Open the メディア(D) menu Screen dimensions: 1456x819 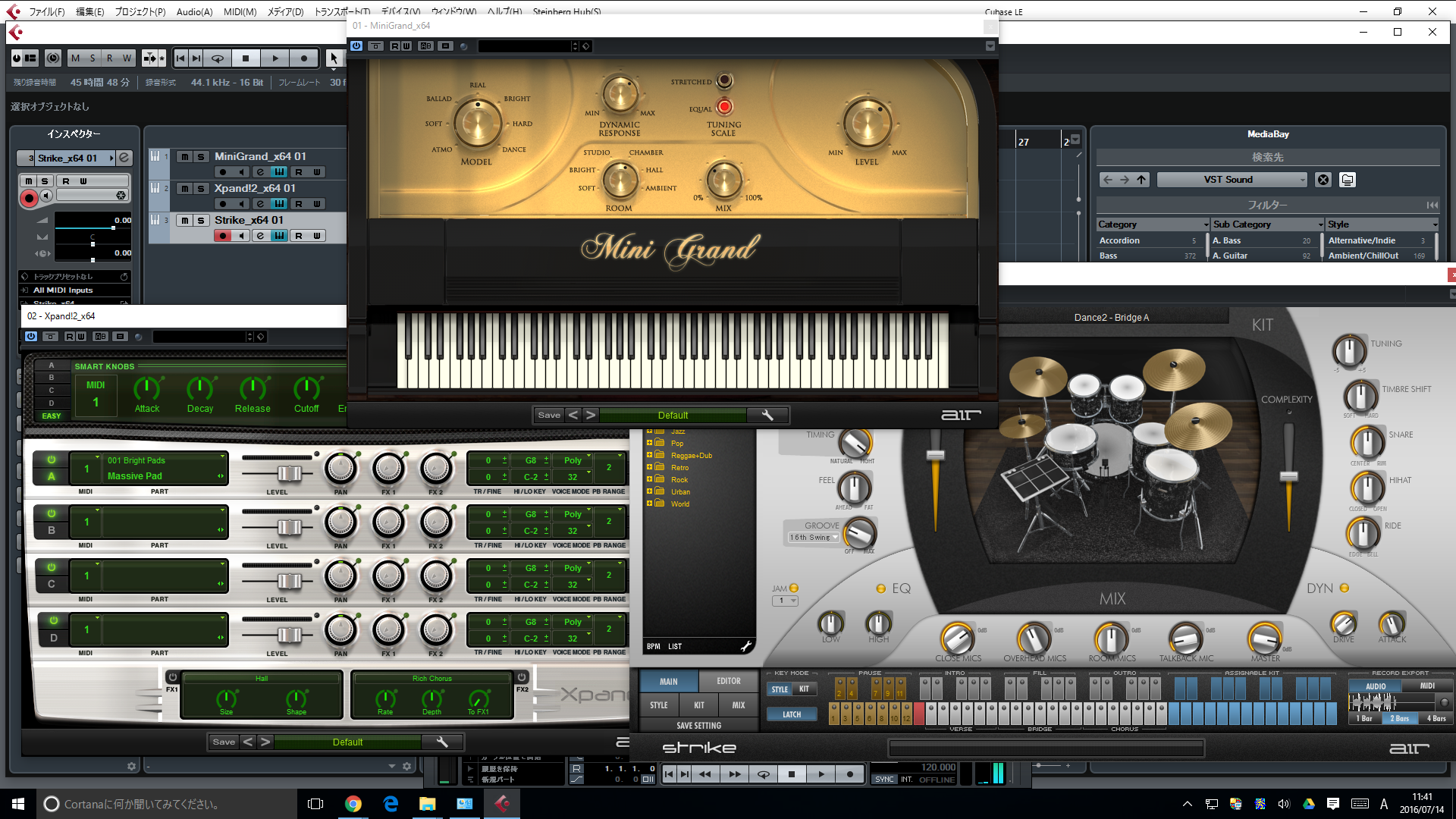[x=285, y=11]
